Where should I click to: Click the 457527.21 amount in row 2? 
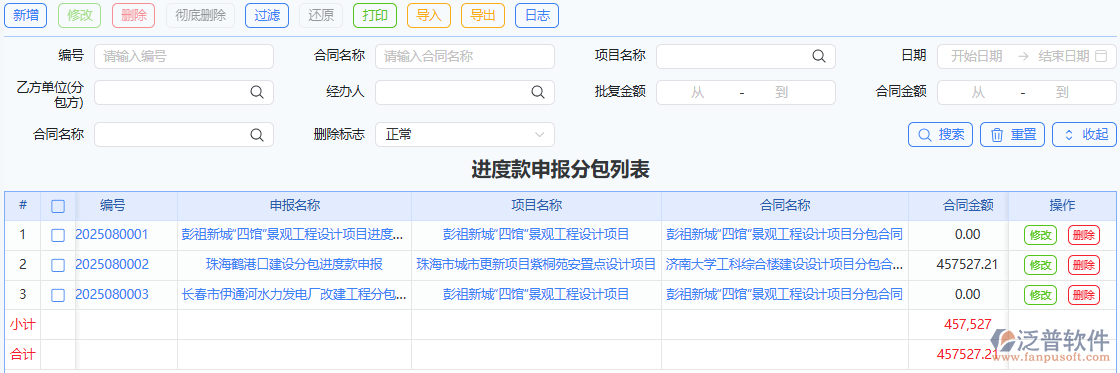coord(966,264)
